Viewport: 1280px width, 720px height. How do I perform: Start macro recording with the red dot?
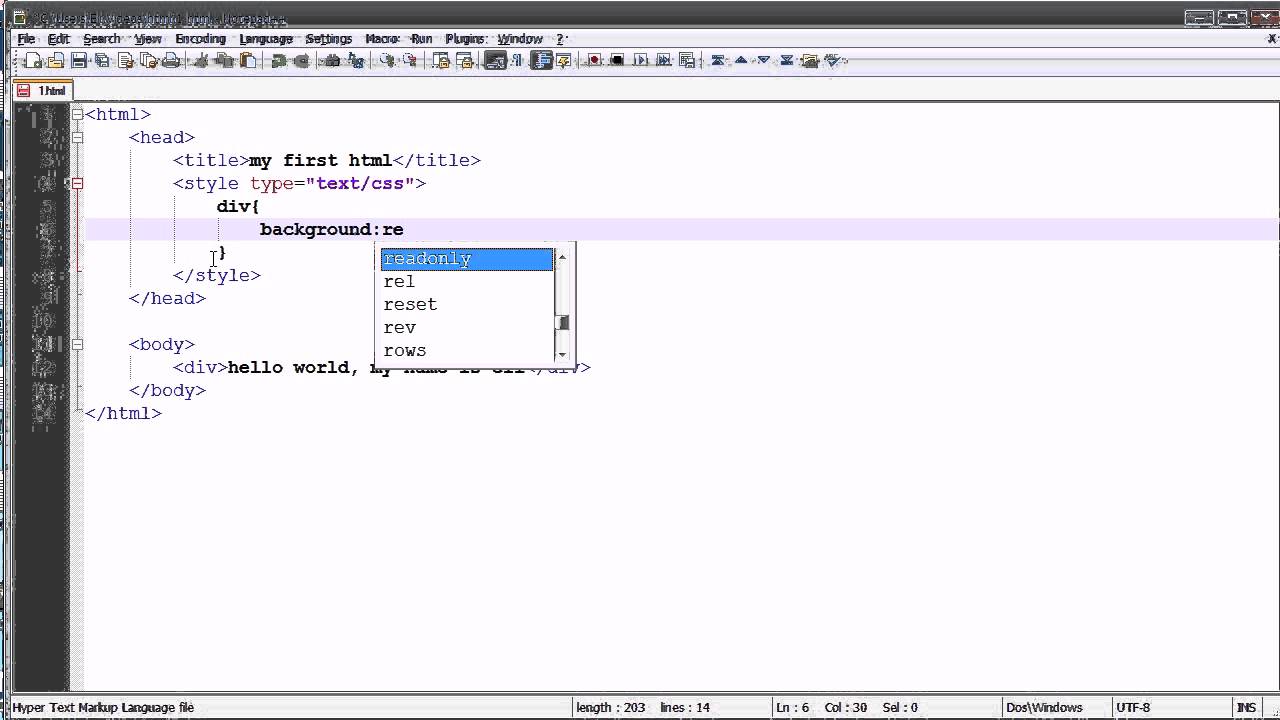coord(593,61)
